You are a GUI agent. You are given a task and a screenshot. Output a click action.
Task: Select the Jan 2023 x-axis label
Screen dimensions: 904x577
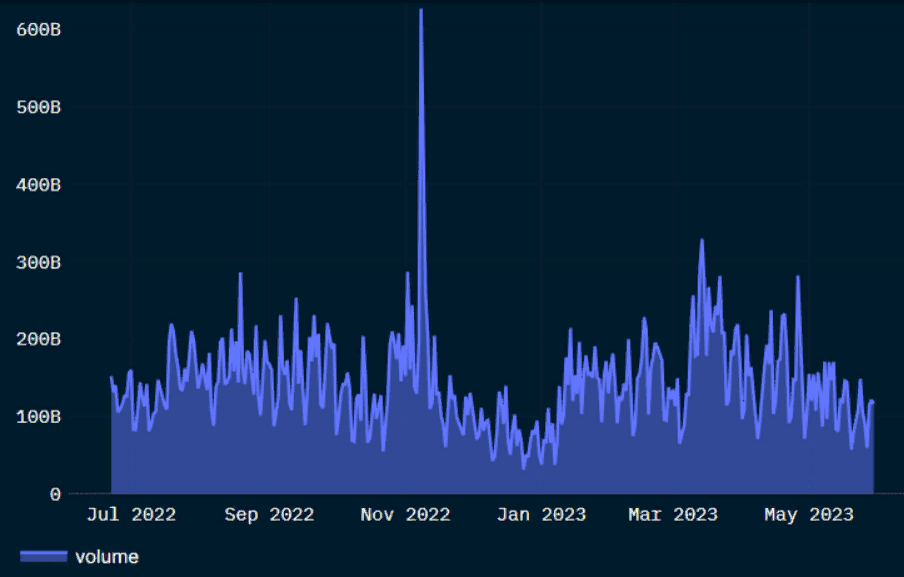click(541, 515)
